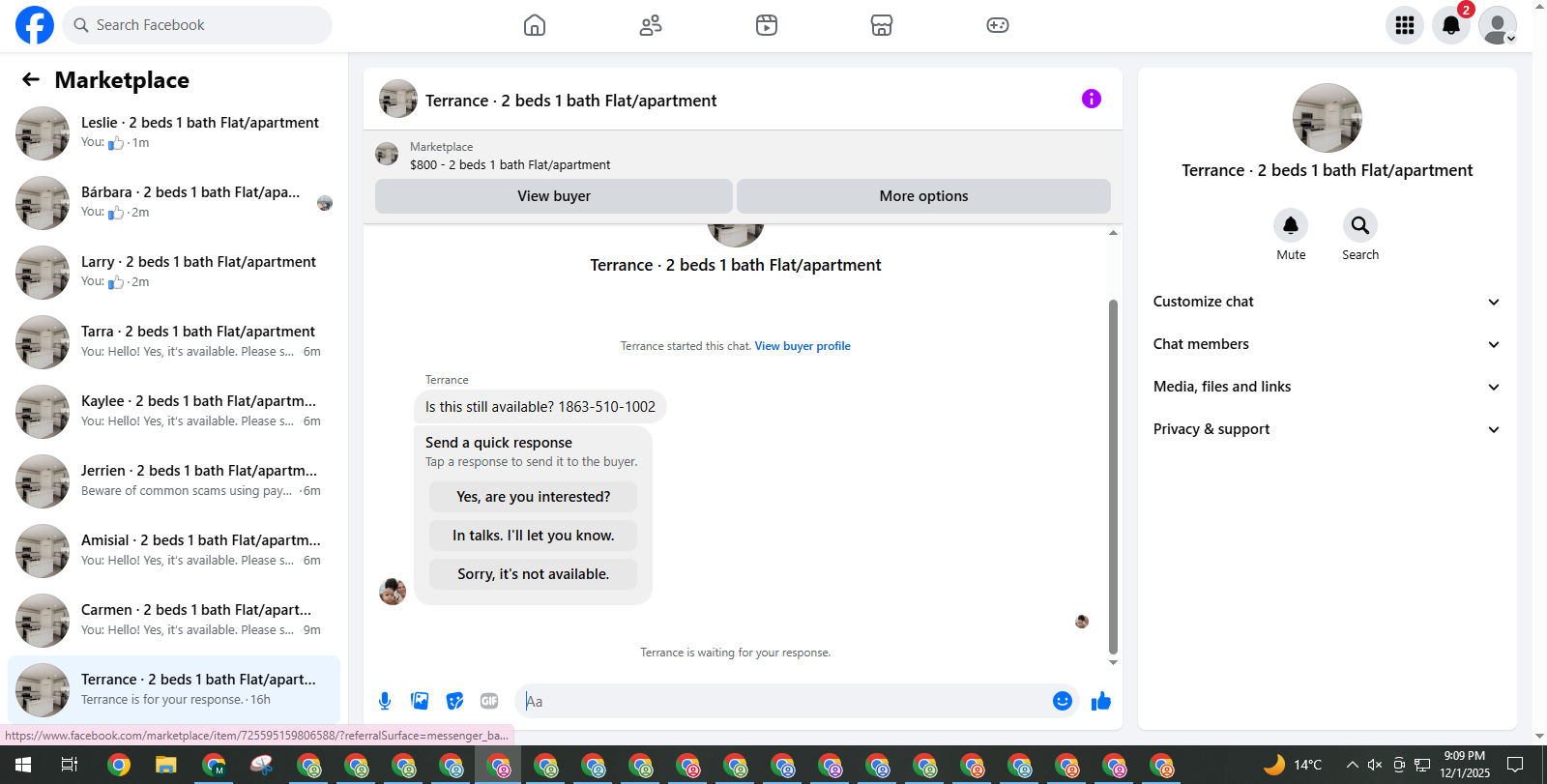Select Tarra's apartment conversation

click(174, 342)
